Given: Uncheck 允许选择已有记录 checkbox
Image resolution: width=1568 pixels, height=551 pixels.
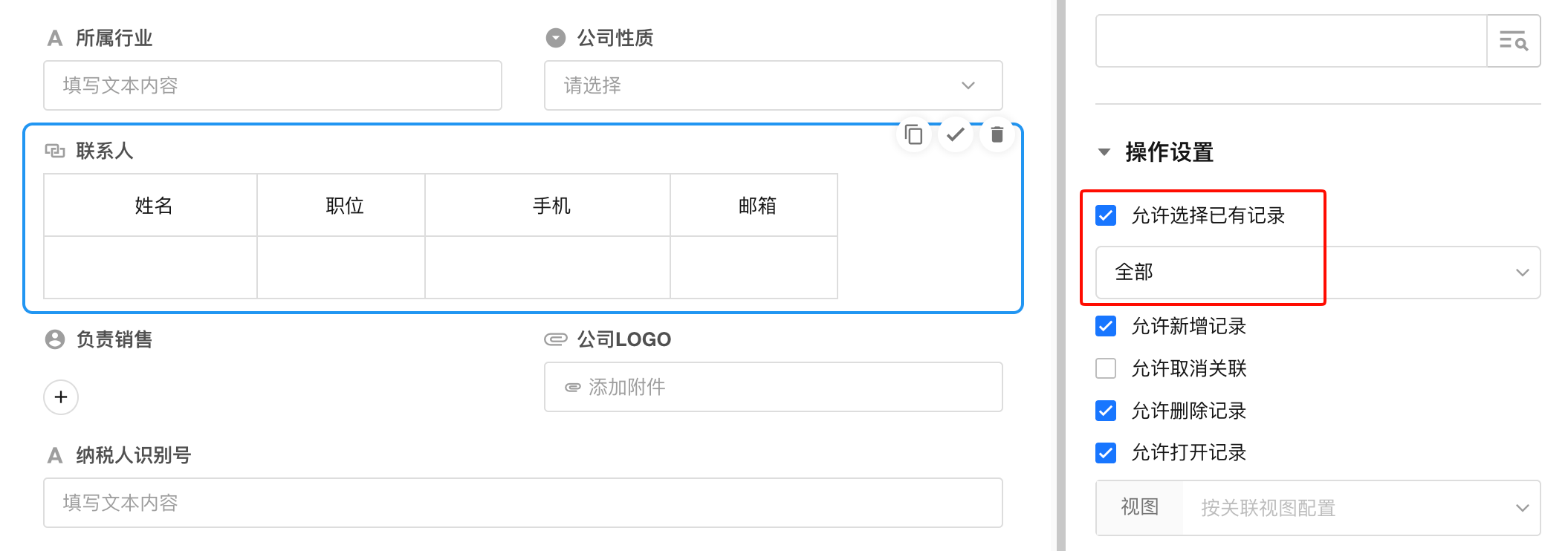Looking at the screenshot, I should click(1106, 215).
